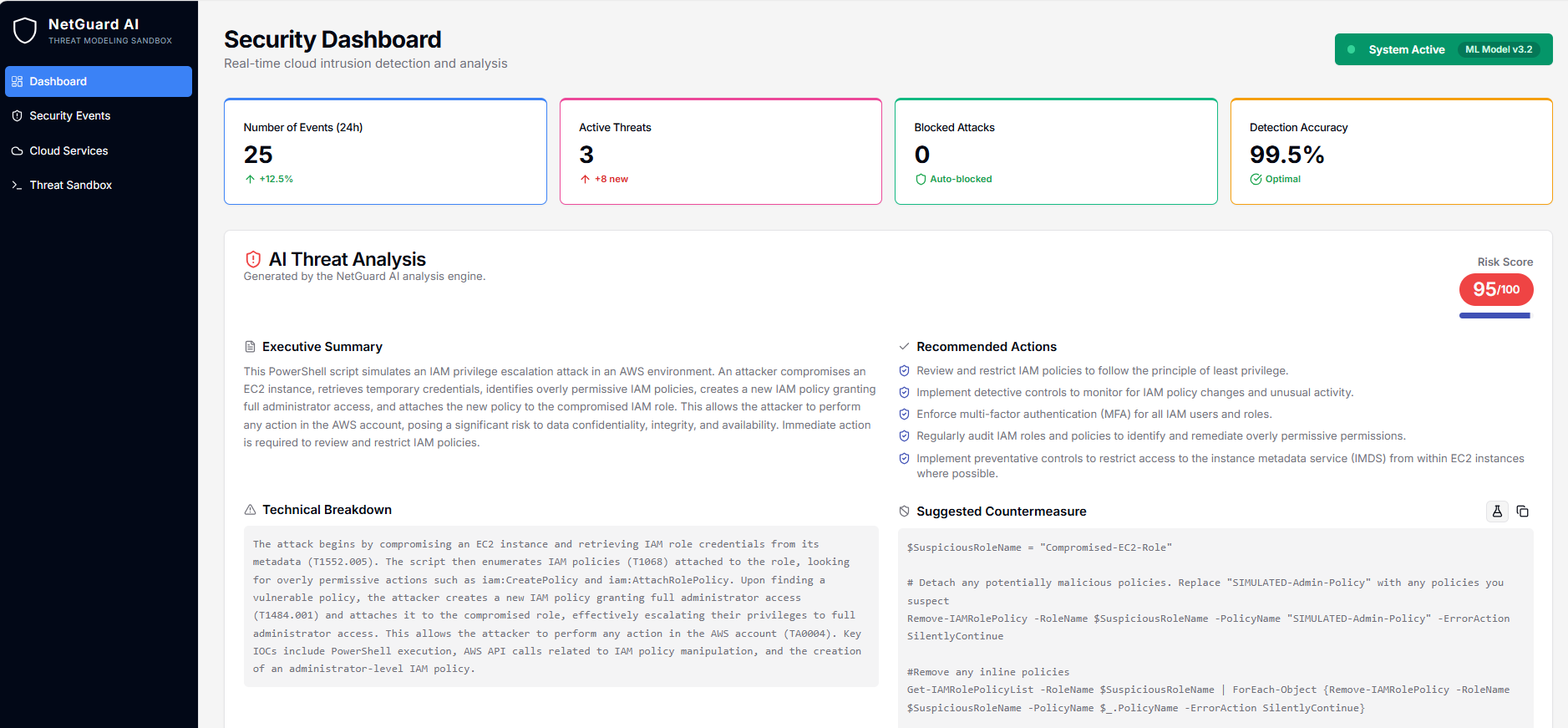Open Security Events in the sidebar

(99, 115)
